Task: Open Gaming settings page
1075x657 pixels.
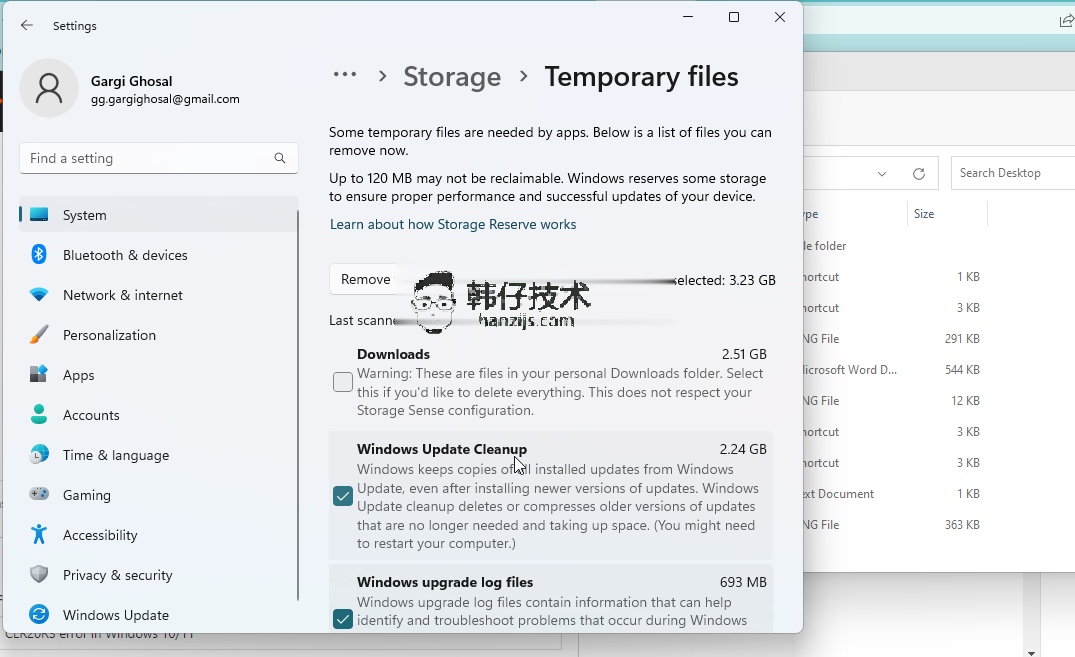Action: (x=158, y=494)
